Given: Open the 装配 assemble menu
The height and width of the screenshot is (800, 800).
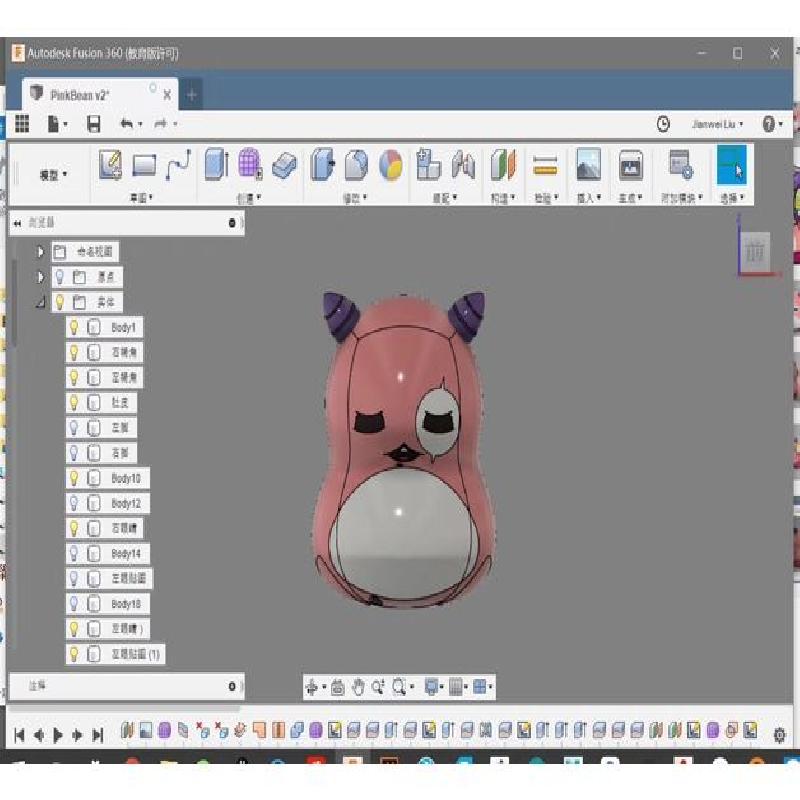Looking at the screenshot, I should [x=444, y=197].
